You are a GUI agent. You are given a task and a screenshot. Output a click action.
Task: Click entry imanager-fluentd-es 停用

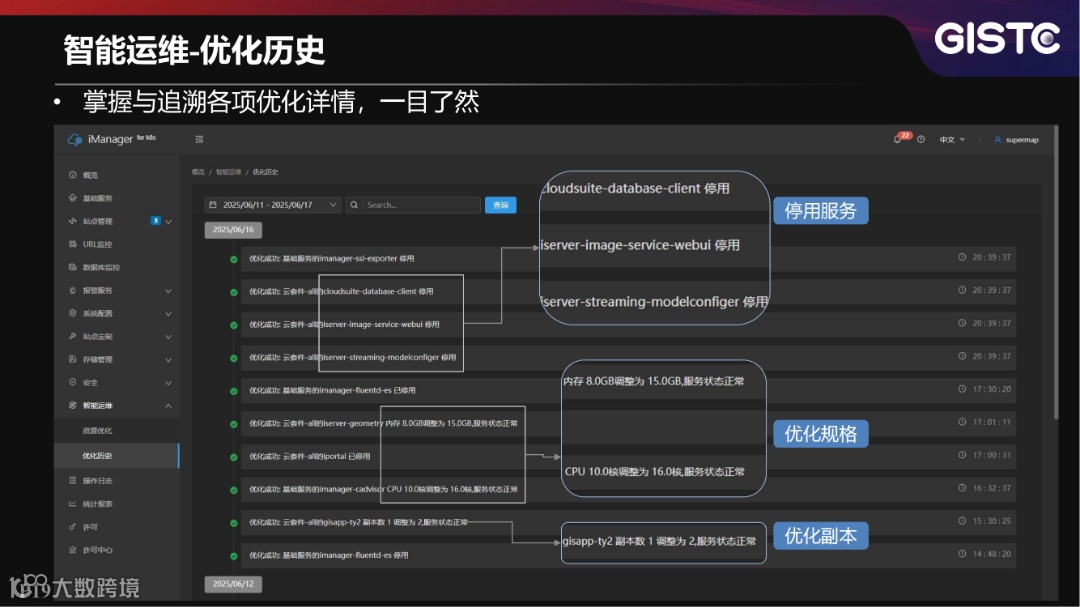click(628, 555)
